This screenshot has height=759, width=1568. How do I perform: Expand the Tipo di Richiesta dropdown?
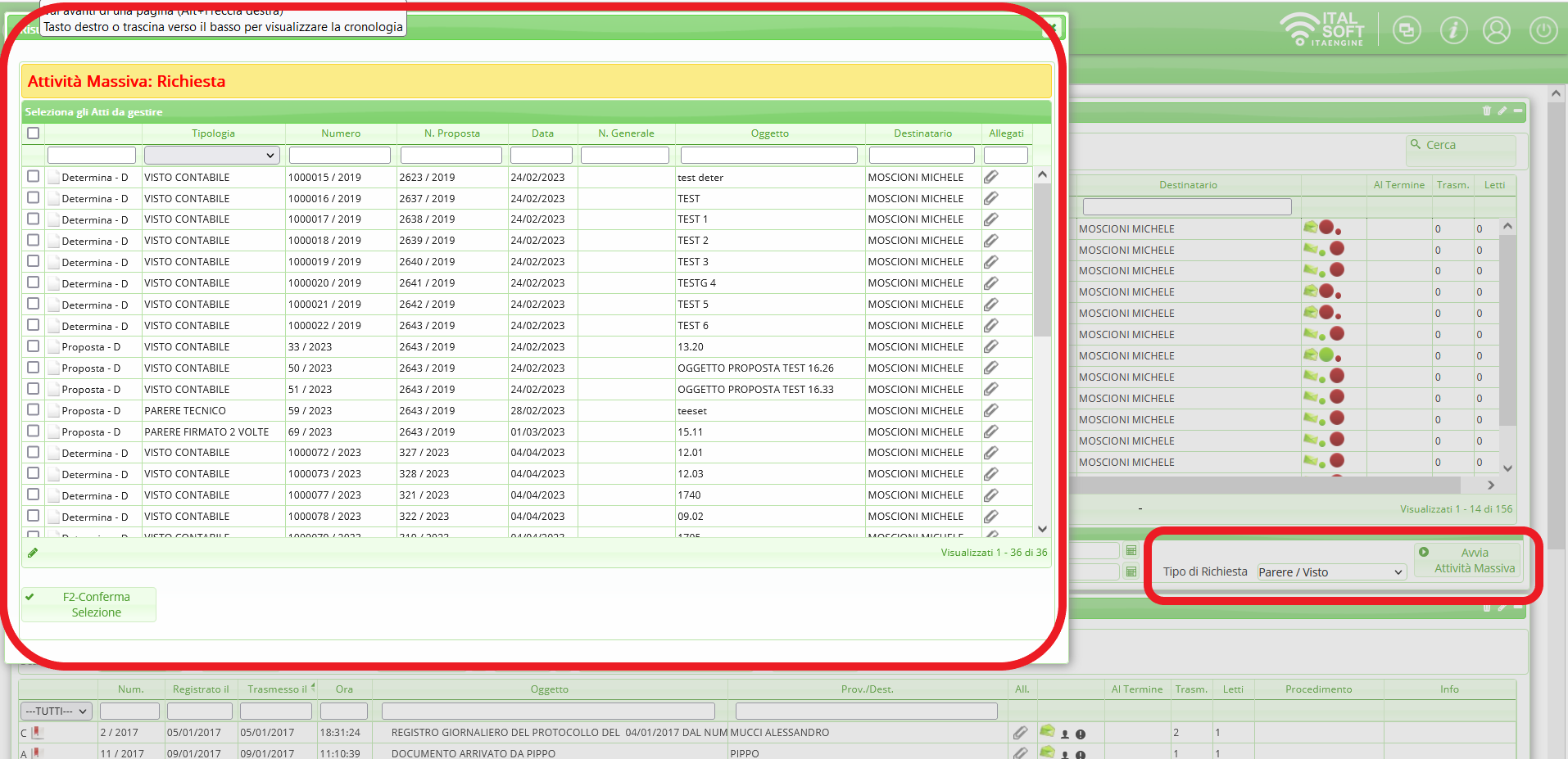1331,572
